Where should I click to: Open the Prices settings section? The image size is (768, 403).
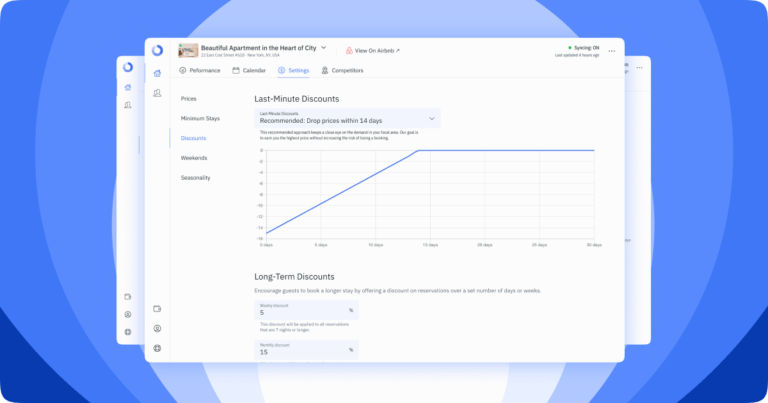[189, 99]
